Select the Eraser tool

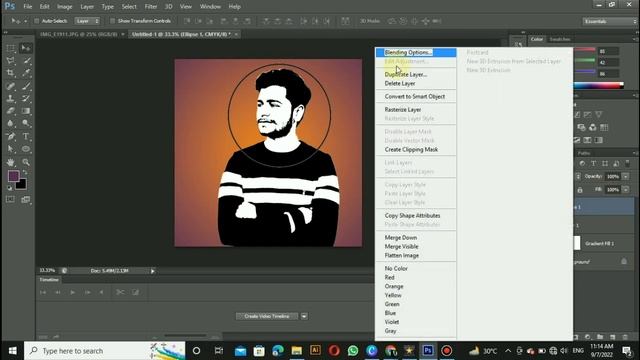(11, 111)
